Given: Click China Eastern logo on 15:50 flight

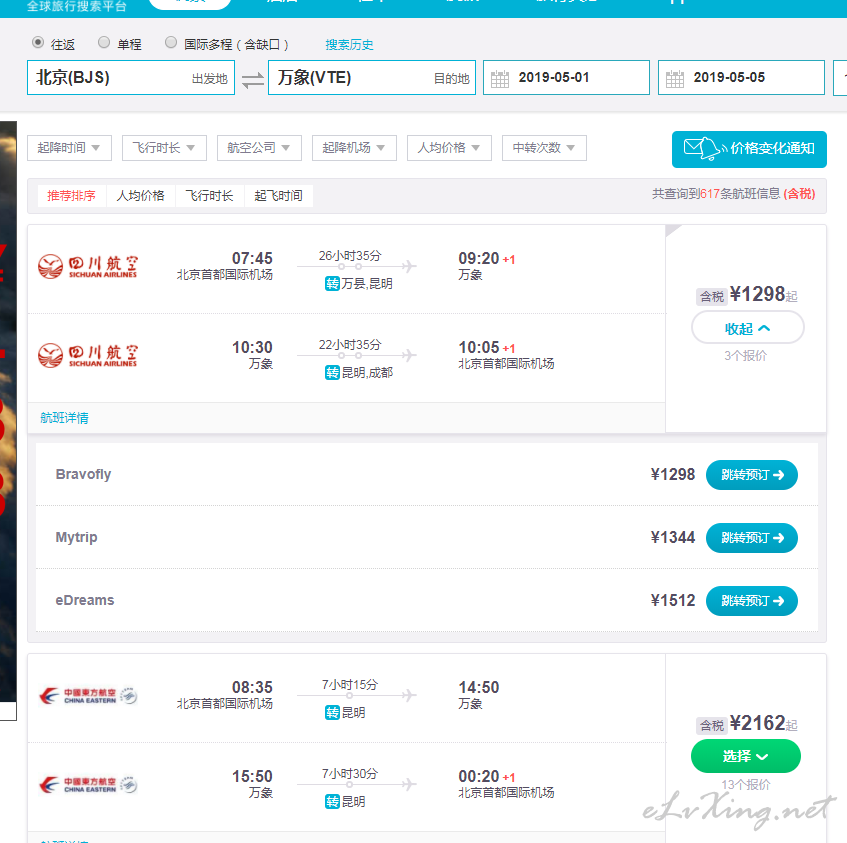Looking at the screenshot, I should [x=88, y=785].
